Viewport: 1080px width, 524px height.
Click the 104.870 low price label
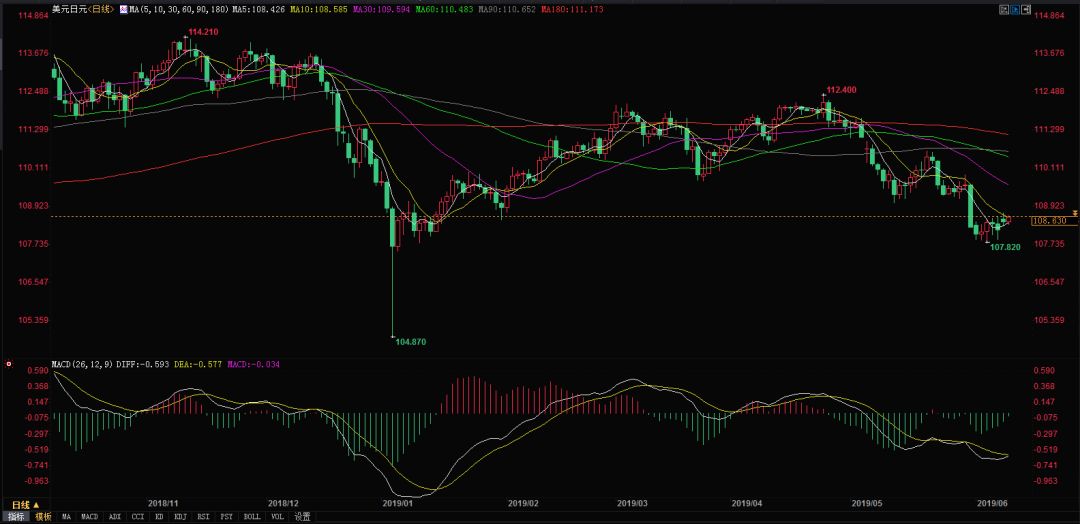[x=411, y=342]
